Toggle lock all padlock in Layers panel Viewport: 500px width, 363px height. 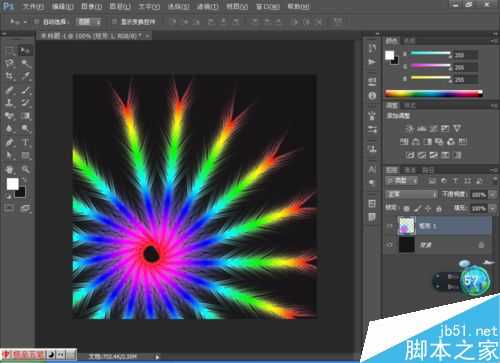click(439, 209)
